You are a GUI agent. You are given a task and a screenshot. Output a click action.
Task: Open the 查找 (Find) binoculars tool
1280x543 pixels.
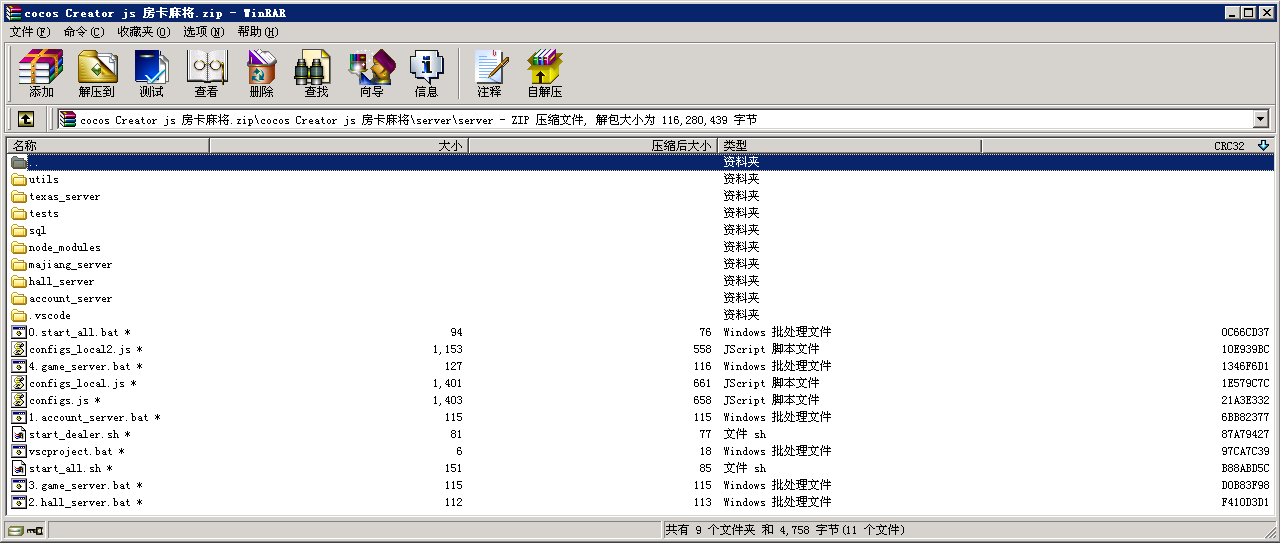click(316, 73)
